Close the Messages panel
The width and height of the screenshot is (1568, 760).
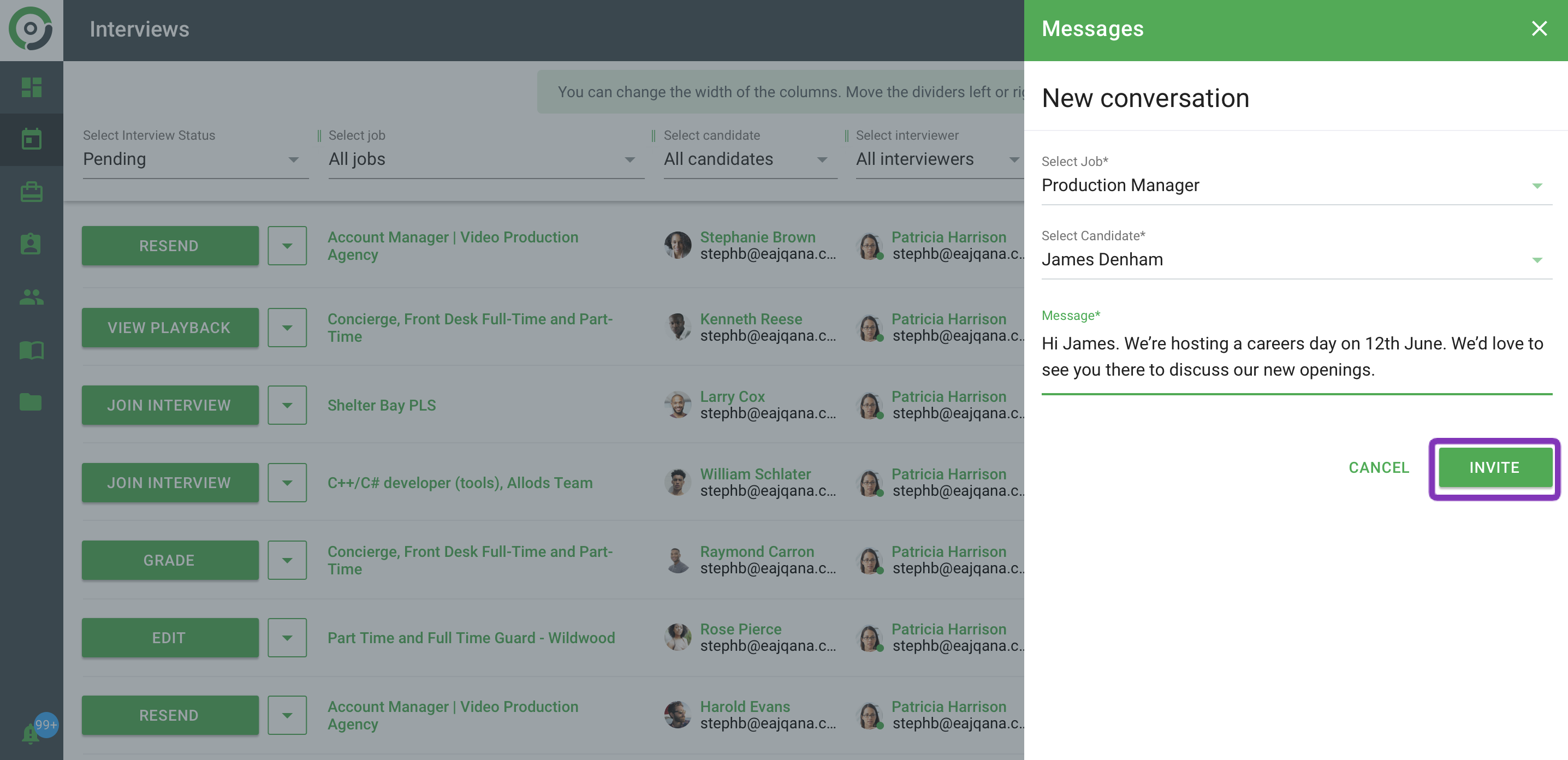tap(1539, 28)
